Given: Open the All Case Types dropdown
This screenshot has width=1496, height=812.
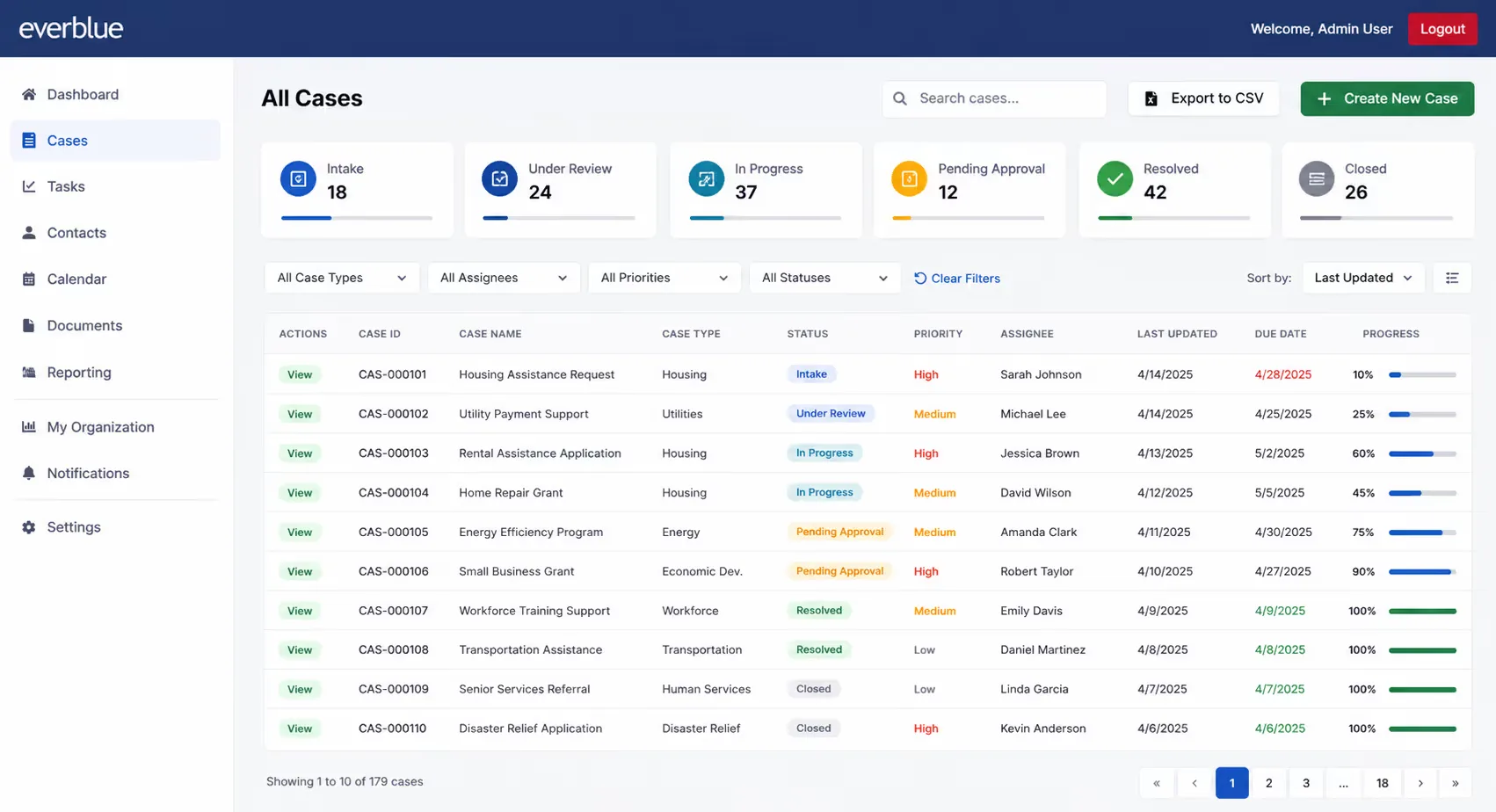Looking at the screenshot, I should (x=342, y=278).
